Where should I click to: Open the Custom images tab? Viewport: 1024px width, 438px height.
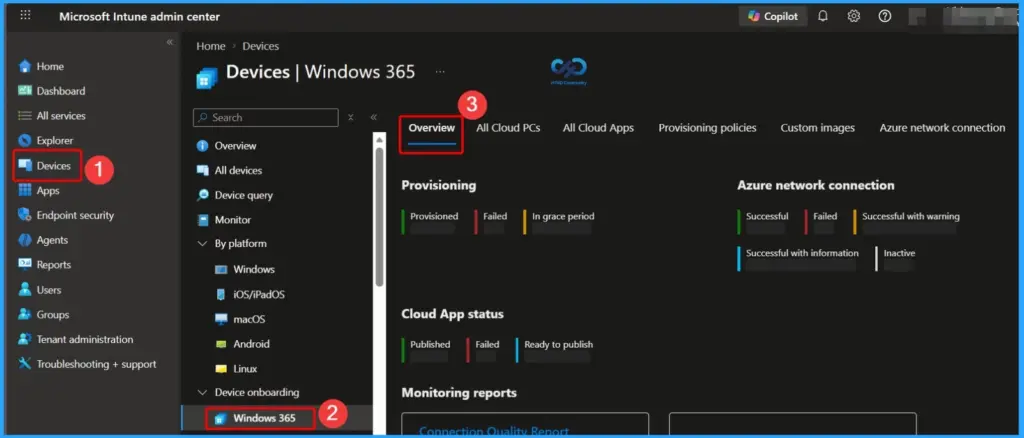pyautogui.click(x=818, y=128)
